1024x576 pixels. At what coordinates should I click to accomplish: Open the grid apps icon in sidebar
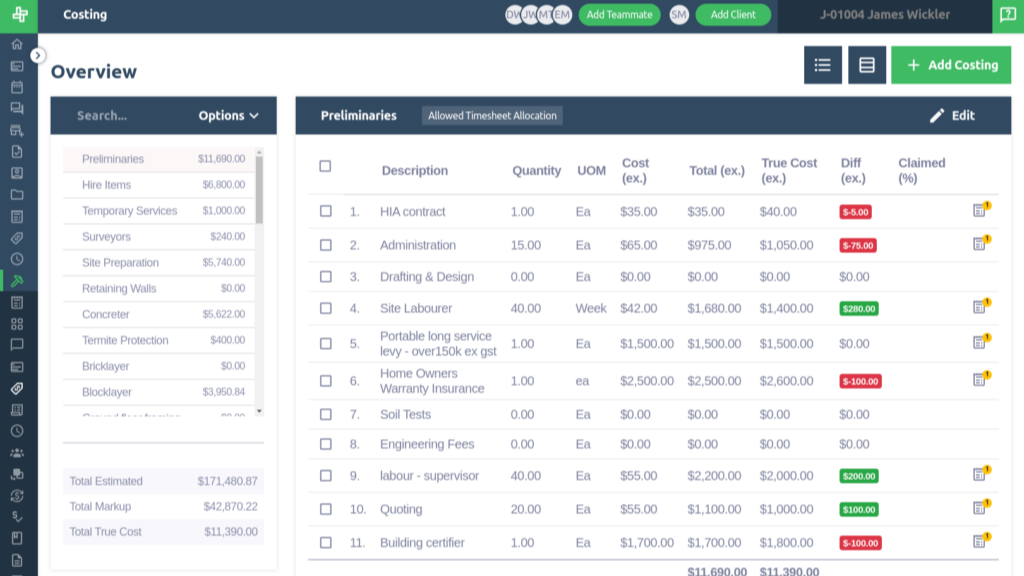point(17,324)
